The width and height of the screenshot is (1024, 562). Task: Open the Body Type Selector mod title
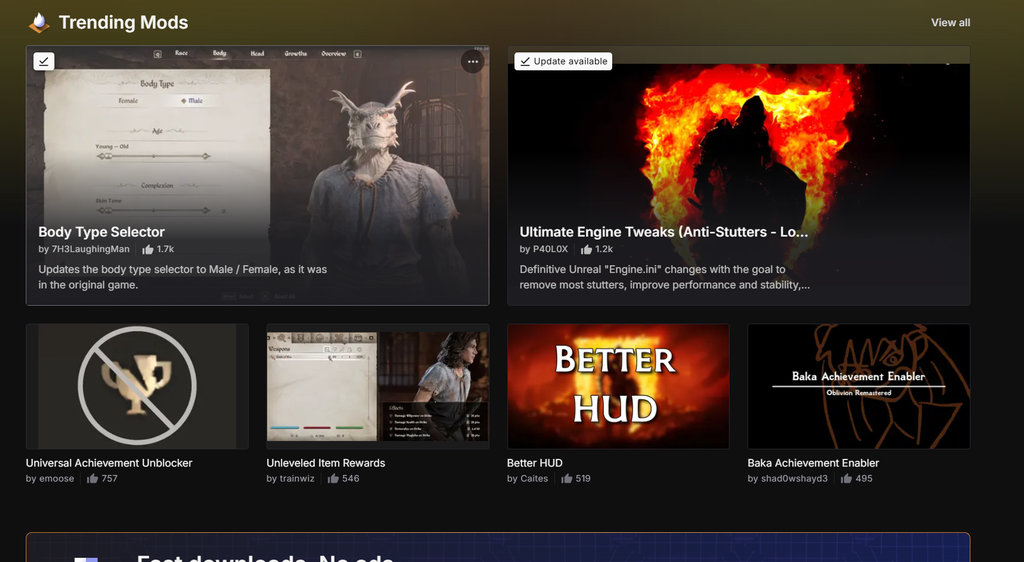click(x=101, y=232)
